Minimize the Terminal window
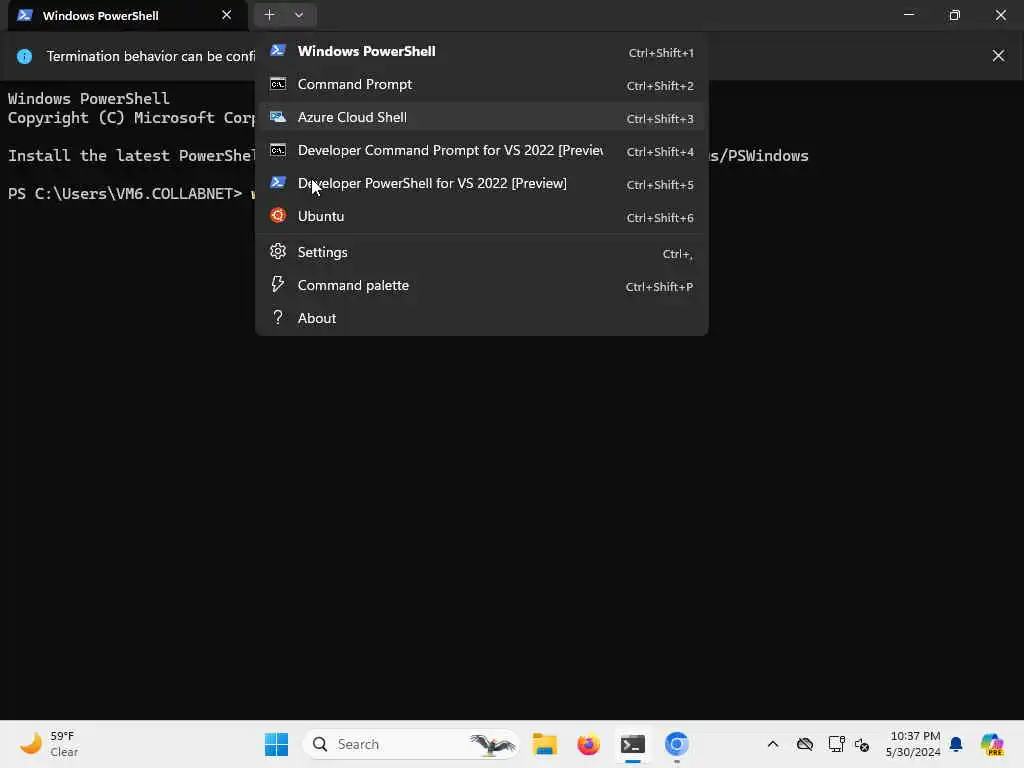Image resolution: width=1024 pixels, height=768 pixels. (x=908, y=14)
